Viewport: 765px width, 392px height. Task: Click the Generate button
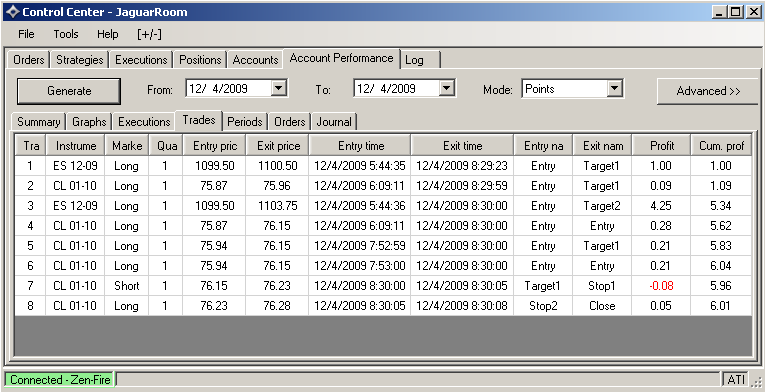[69, 91]
